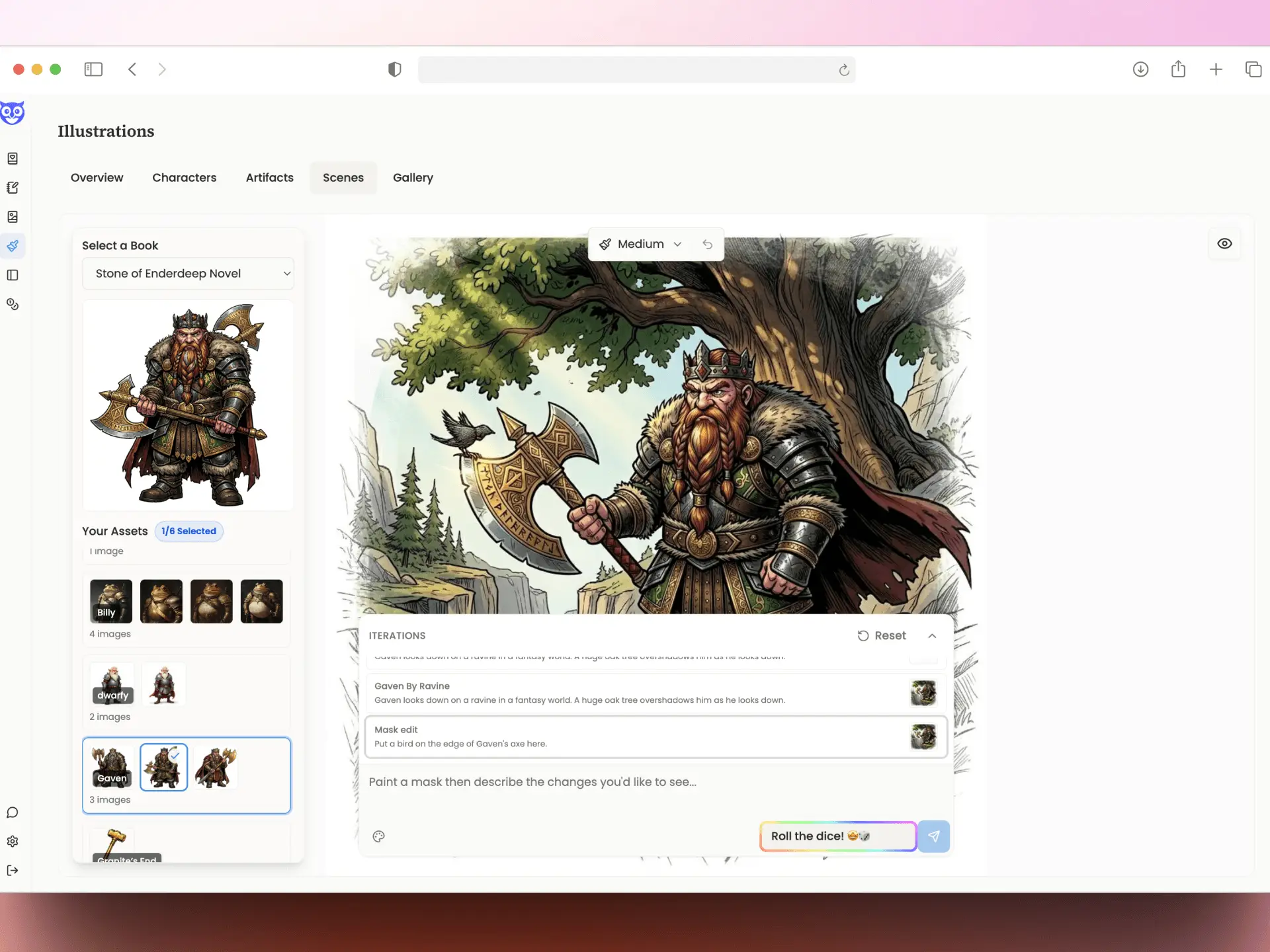The width and height of the screenshot is (1270, 952).
Task: Click the logout icon in sidebar
Action: tap(13, 871)
